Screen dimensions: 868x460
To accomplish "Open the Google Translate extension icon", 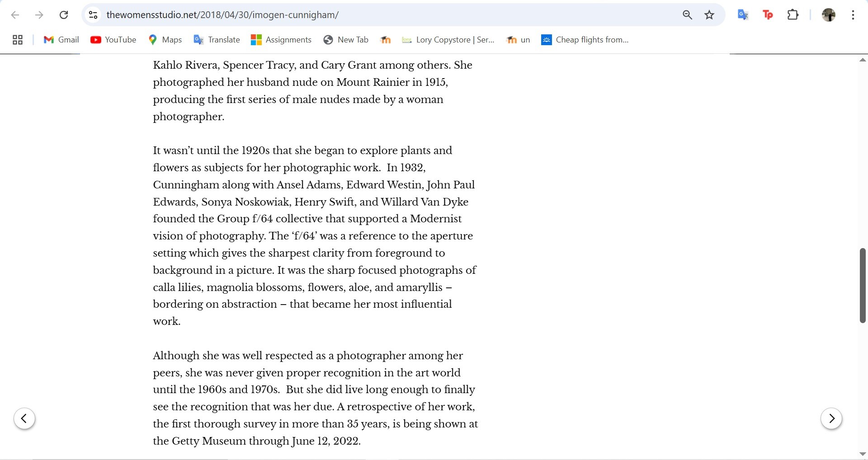I will (743, 15).
